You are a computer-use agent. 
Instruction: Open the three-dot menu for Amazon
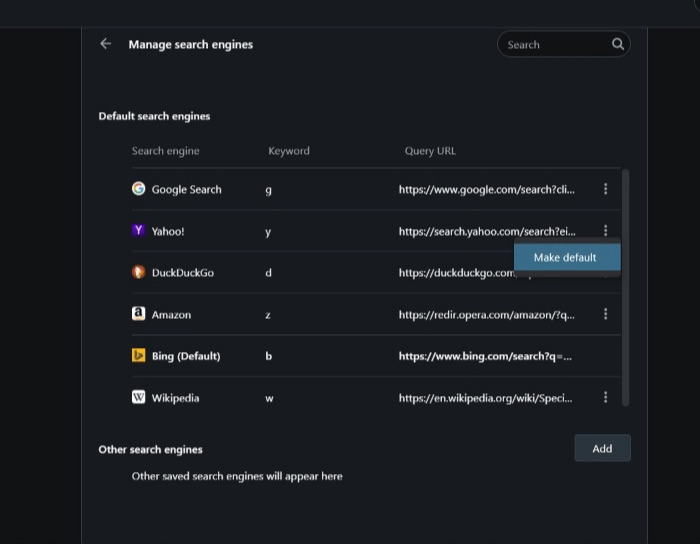(x=605, y=314)
